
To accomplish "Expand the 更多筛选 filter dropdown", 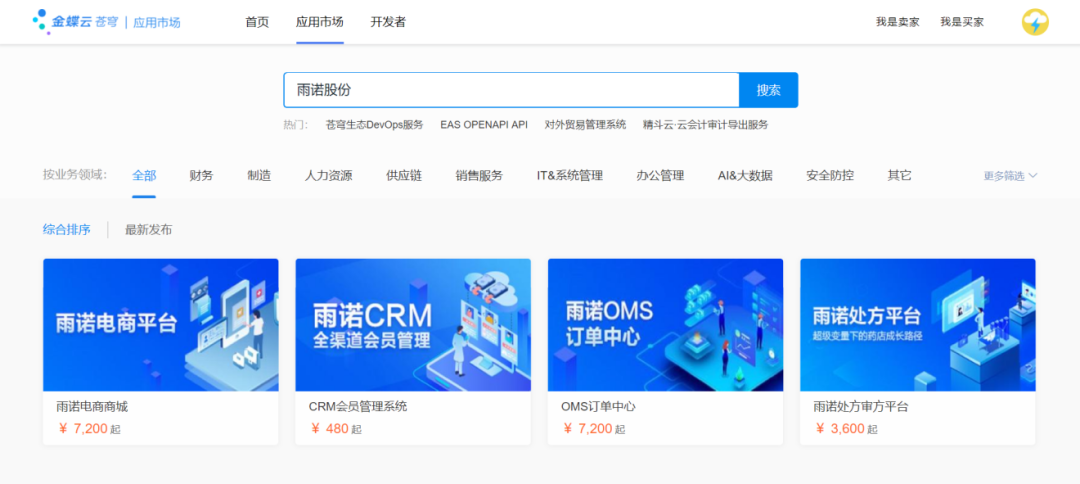I will [x=1010, y=176].
